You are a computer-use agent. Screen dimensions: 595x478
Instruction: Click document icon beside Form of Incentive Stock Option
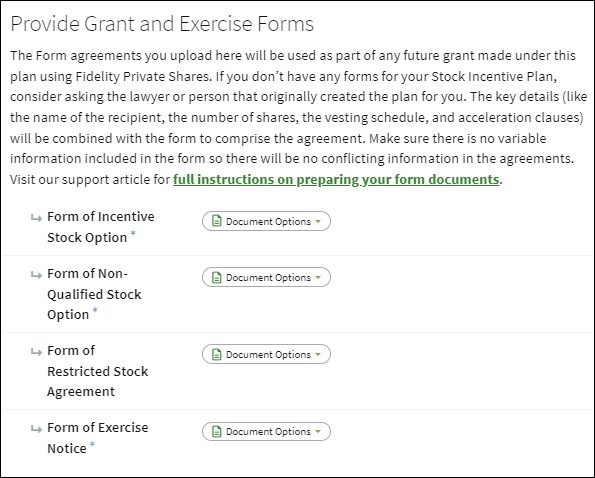pyautogui.click(x=216, y=221)
